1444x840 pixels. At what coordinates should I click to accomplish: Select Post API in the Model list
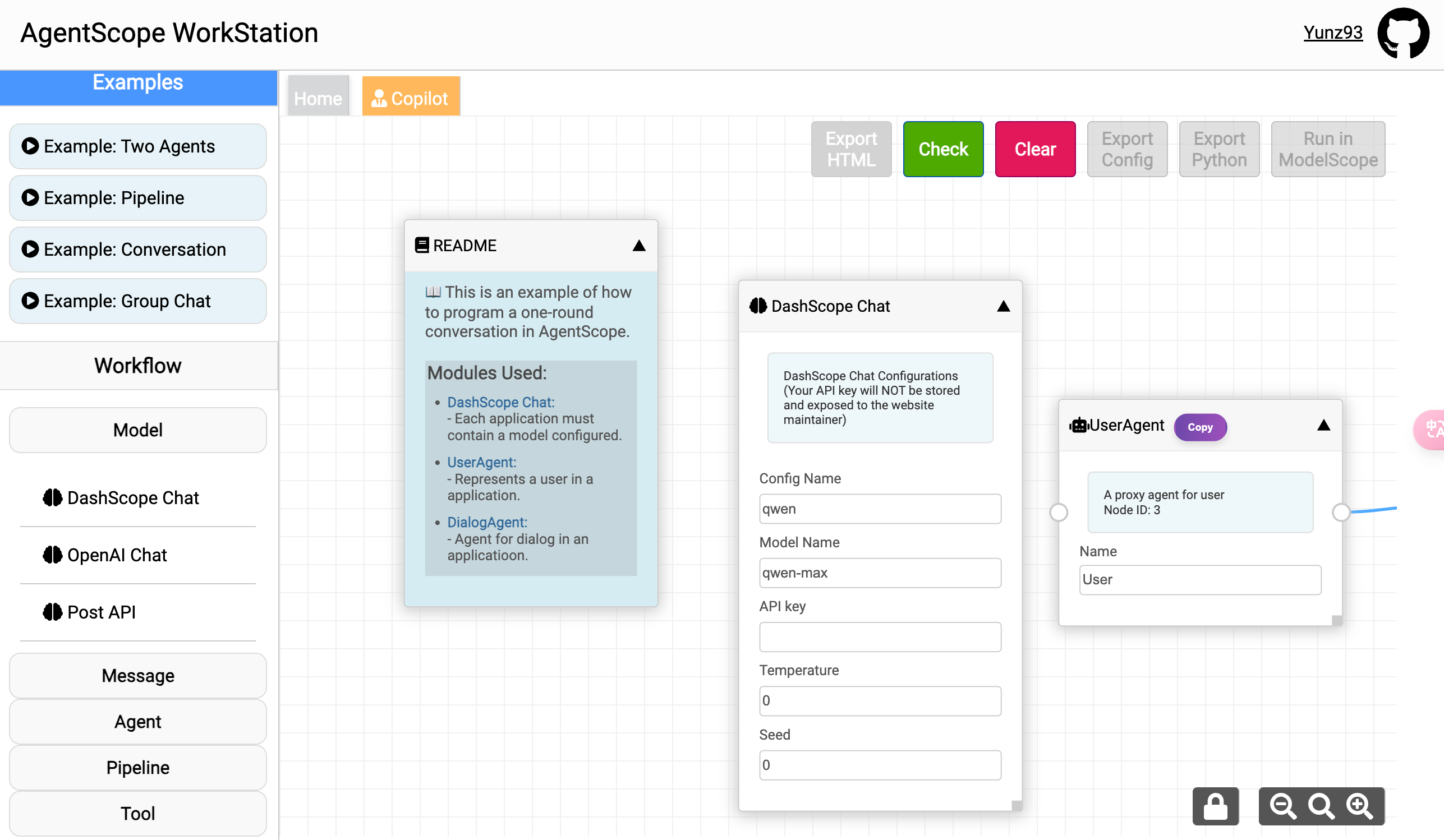point(138,612)
